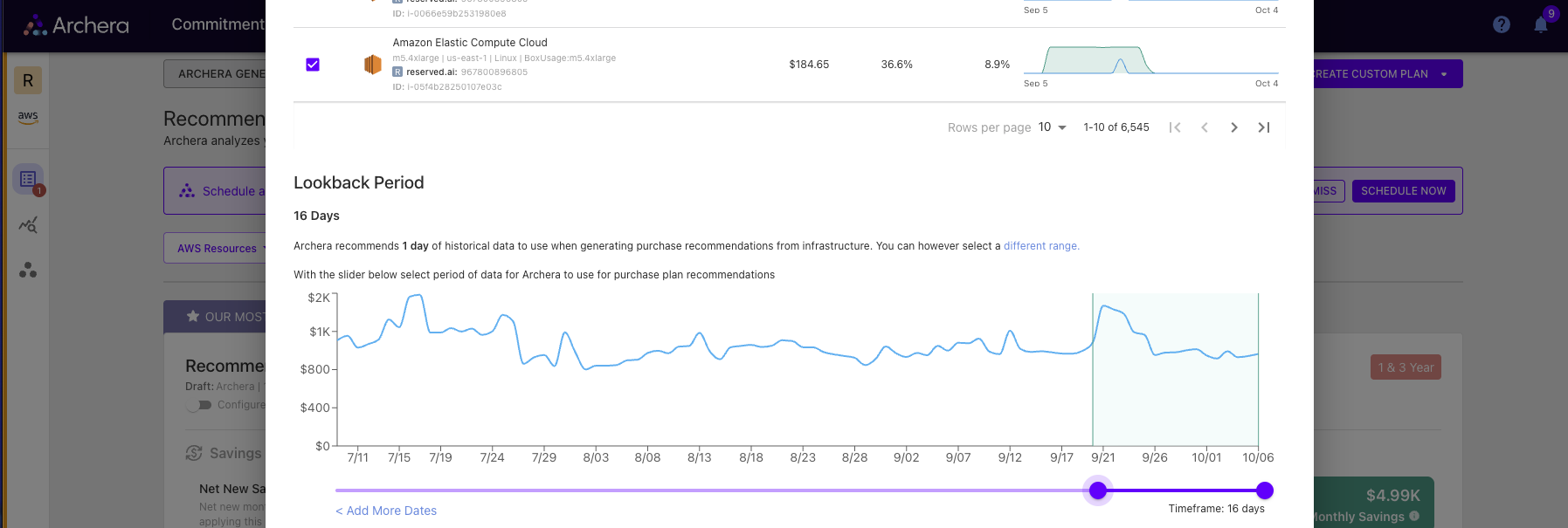Open the recommendations list sidebar icon
The width and height of the screenshot is (1568, 528).
click(28, 179)
